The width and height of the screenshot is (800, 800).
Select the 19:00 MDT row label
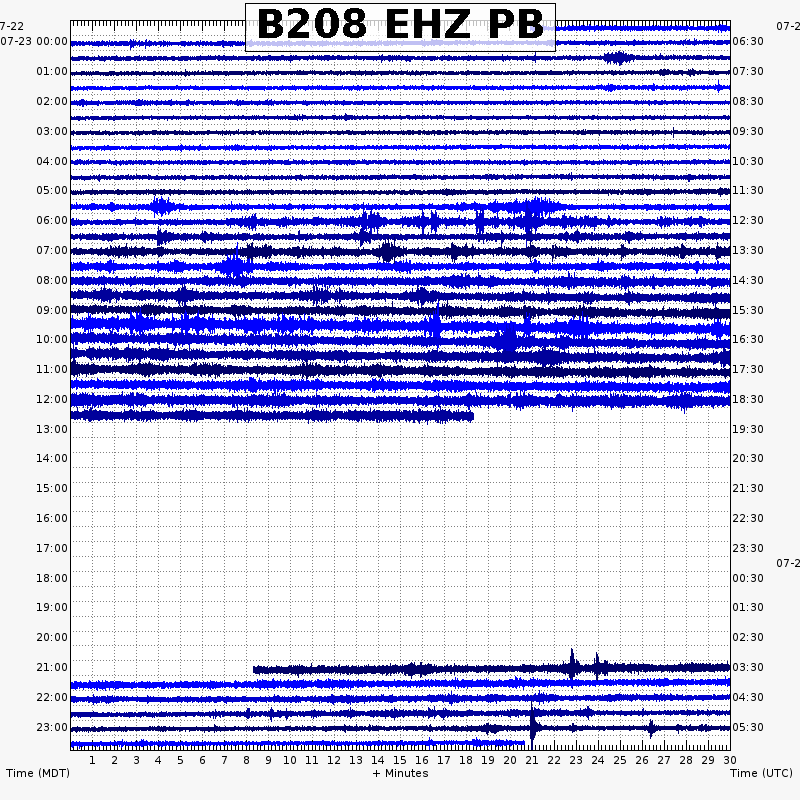pos(52,607)
